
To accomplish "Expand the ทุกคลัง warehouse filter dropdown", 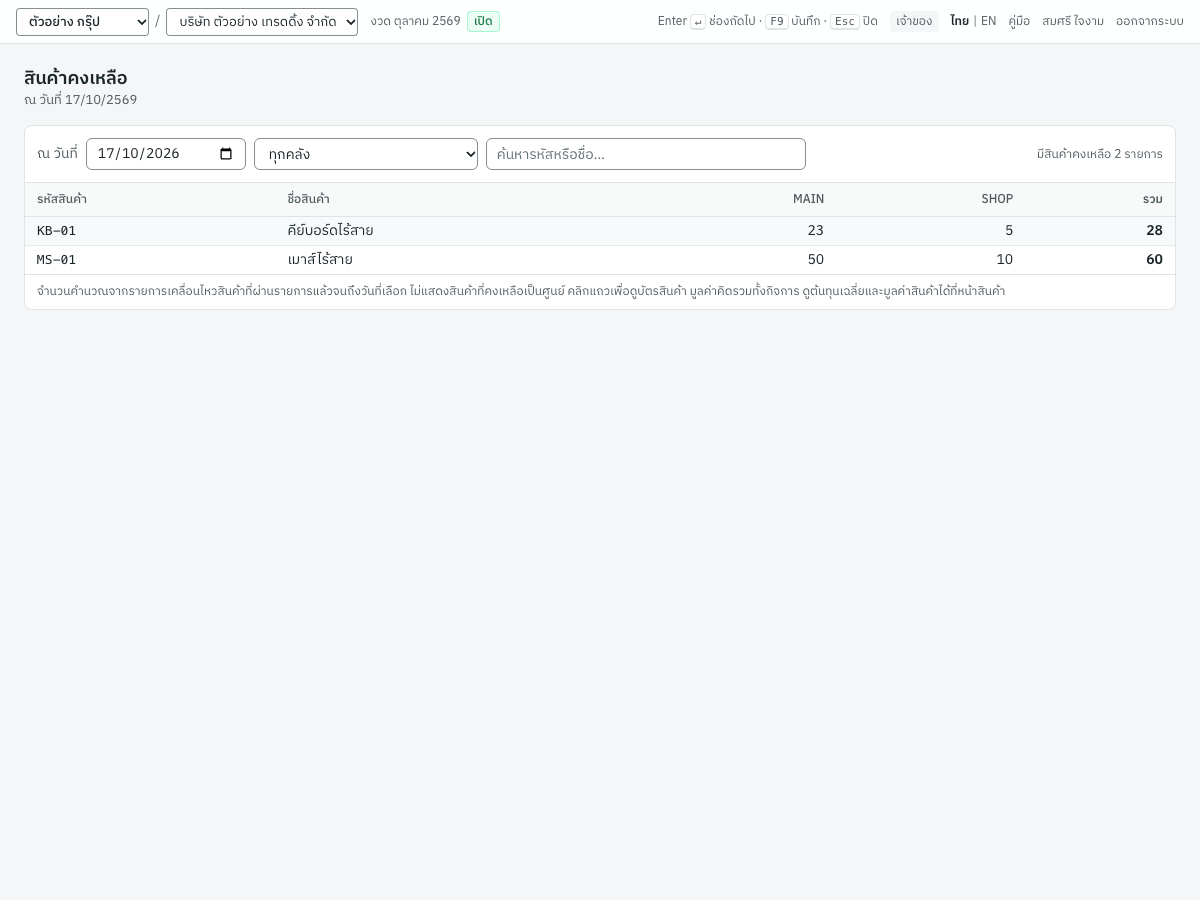I will point(366,154).
